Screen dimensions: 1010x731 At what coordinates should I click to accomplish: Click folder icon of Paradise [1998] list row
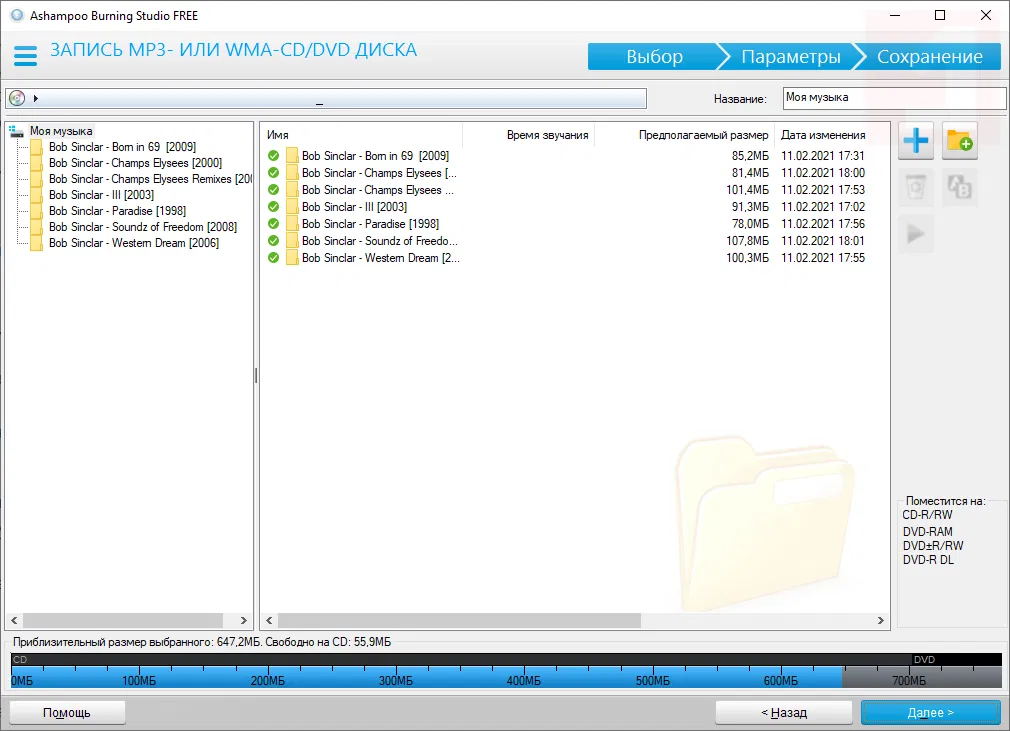point(292,223)
